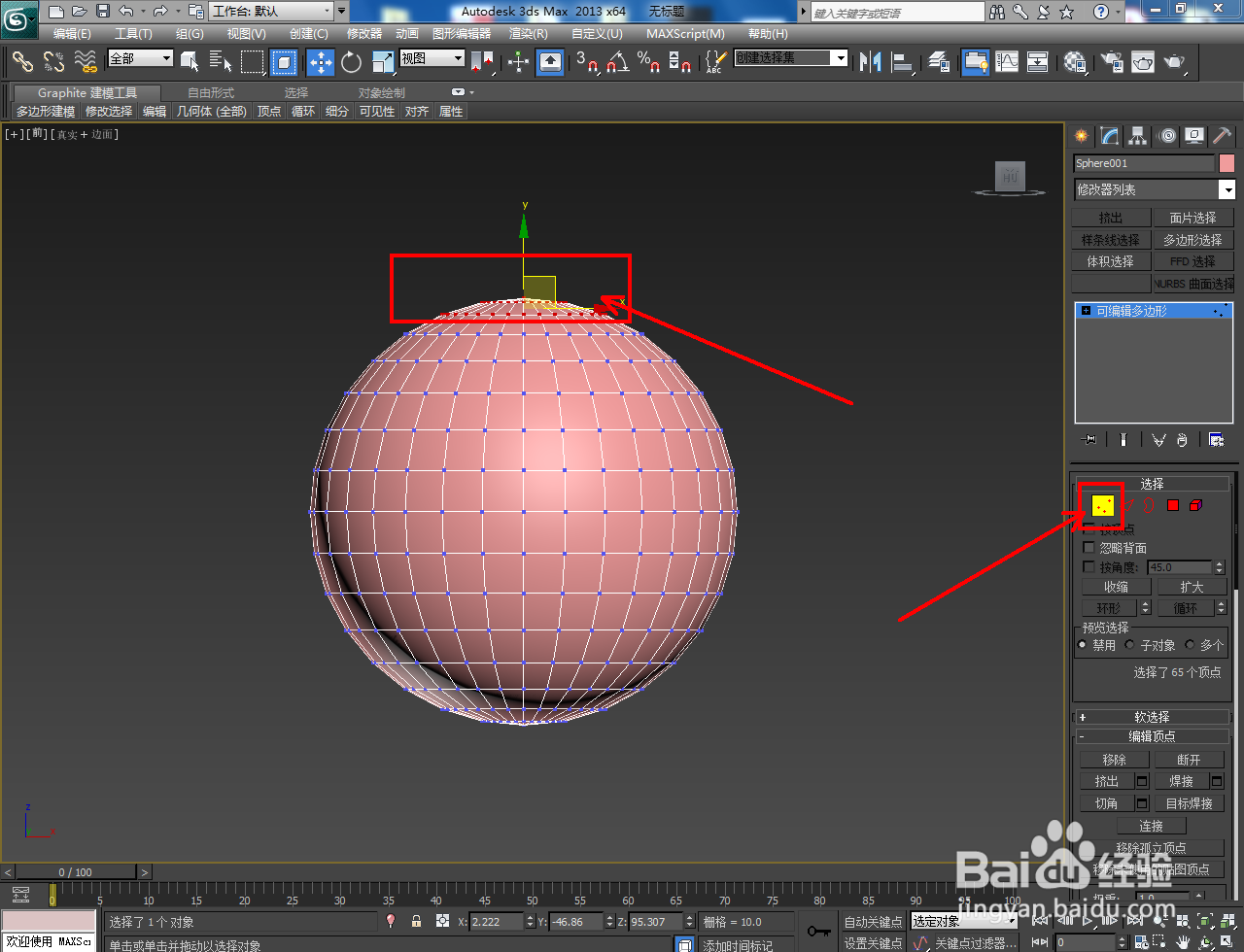Open Render Setup teapot icon

(x=1111, y=62)
